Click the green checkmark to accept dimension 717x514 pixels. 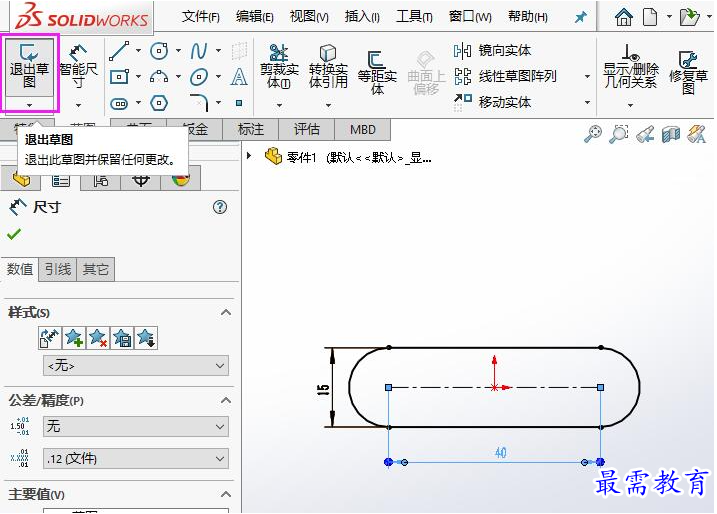point(14,234)
